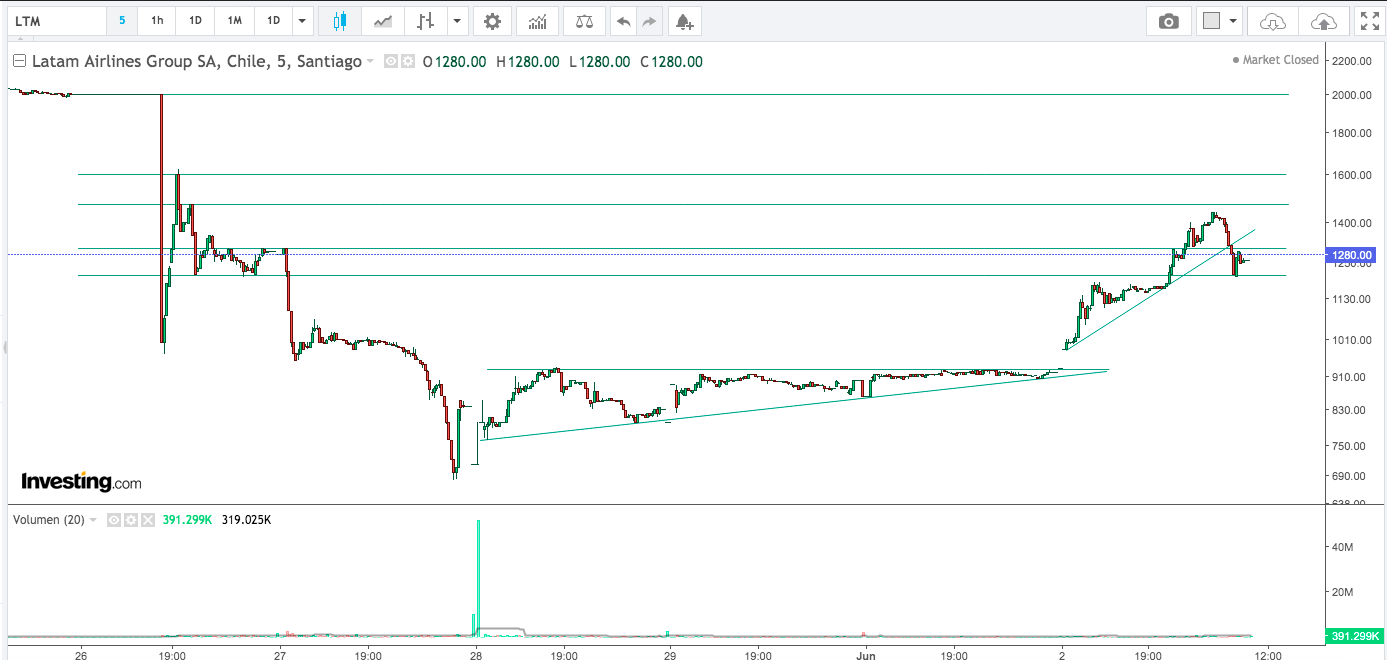The width and height of the screenshot is (1387, 660).
Task: Open the time interval dropdown arrow
Action: click(x=304, y=21)
